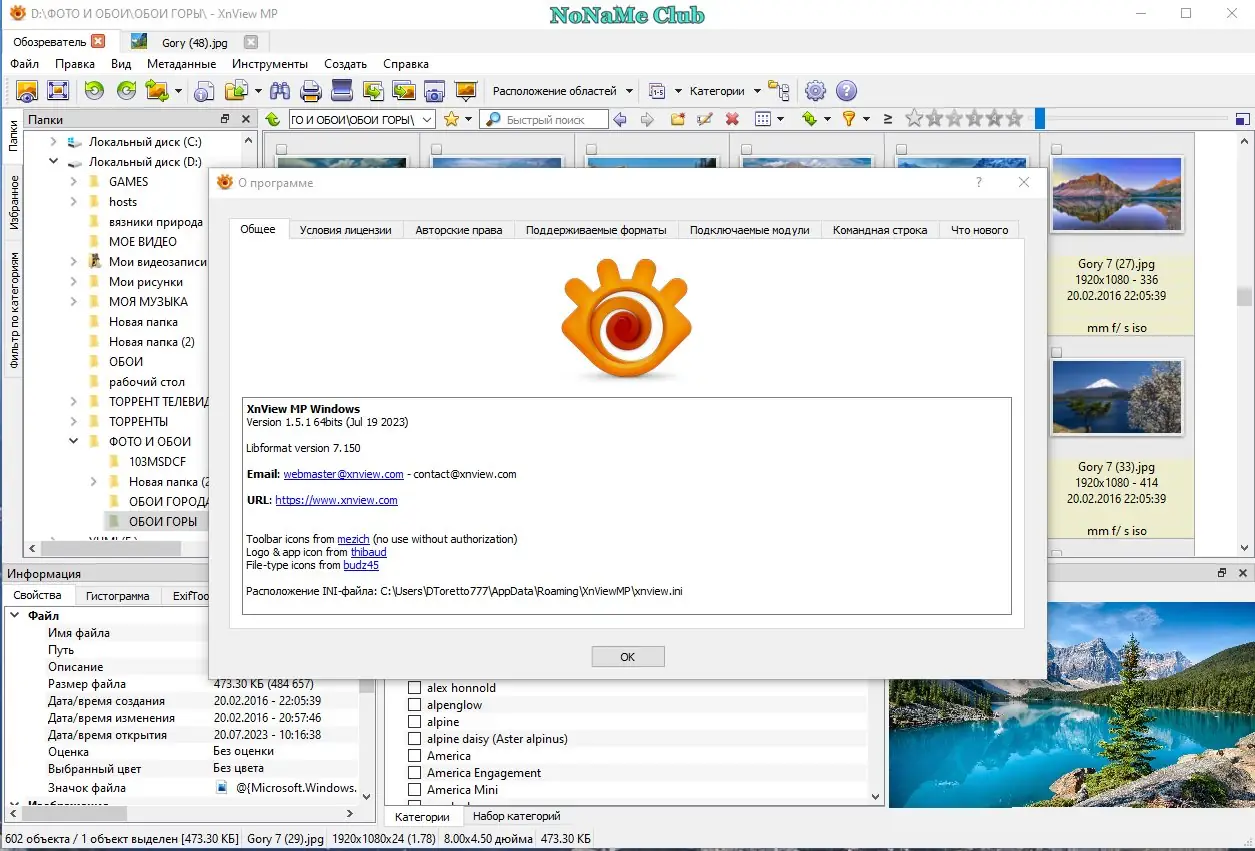Switch to the Что нового tab
This screenshot has width=1255, height=851.
point(978,230)
